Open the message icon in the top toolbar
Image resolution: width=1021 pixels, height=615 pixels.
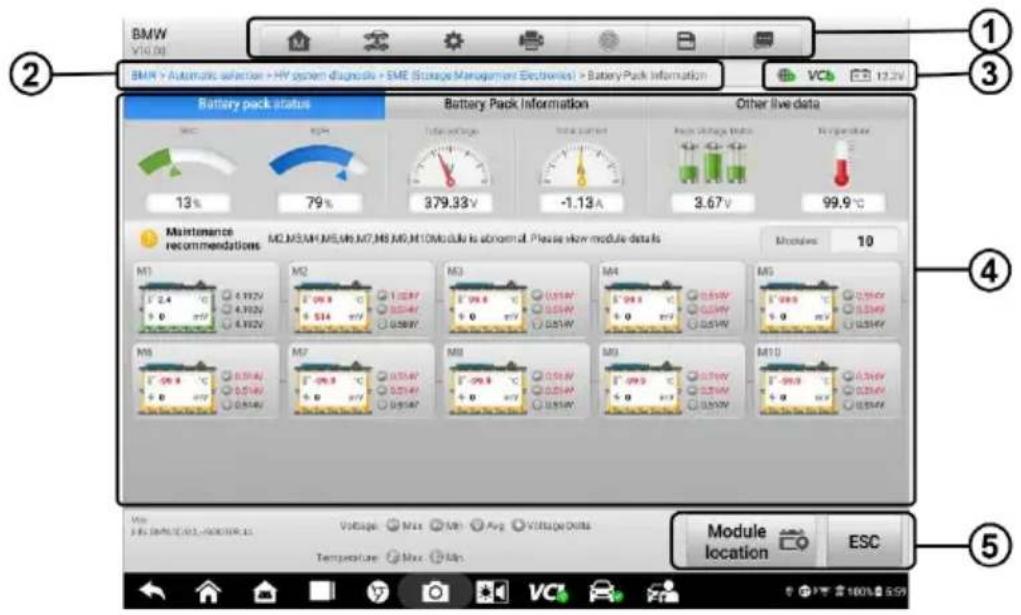point(763,41)
